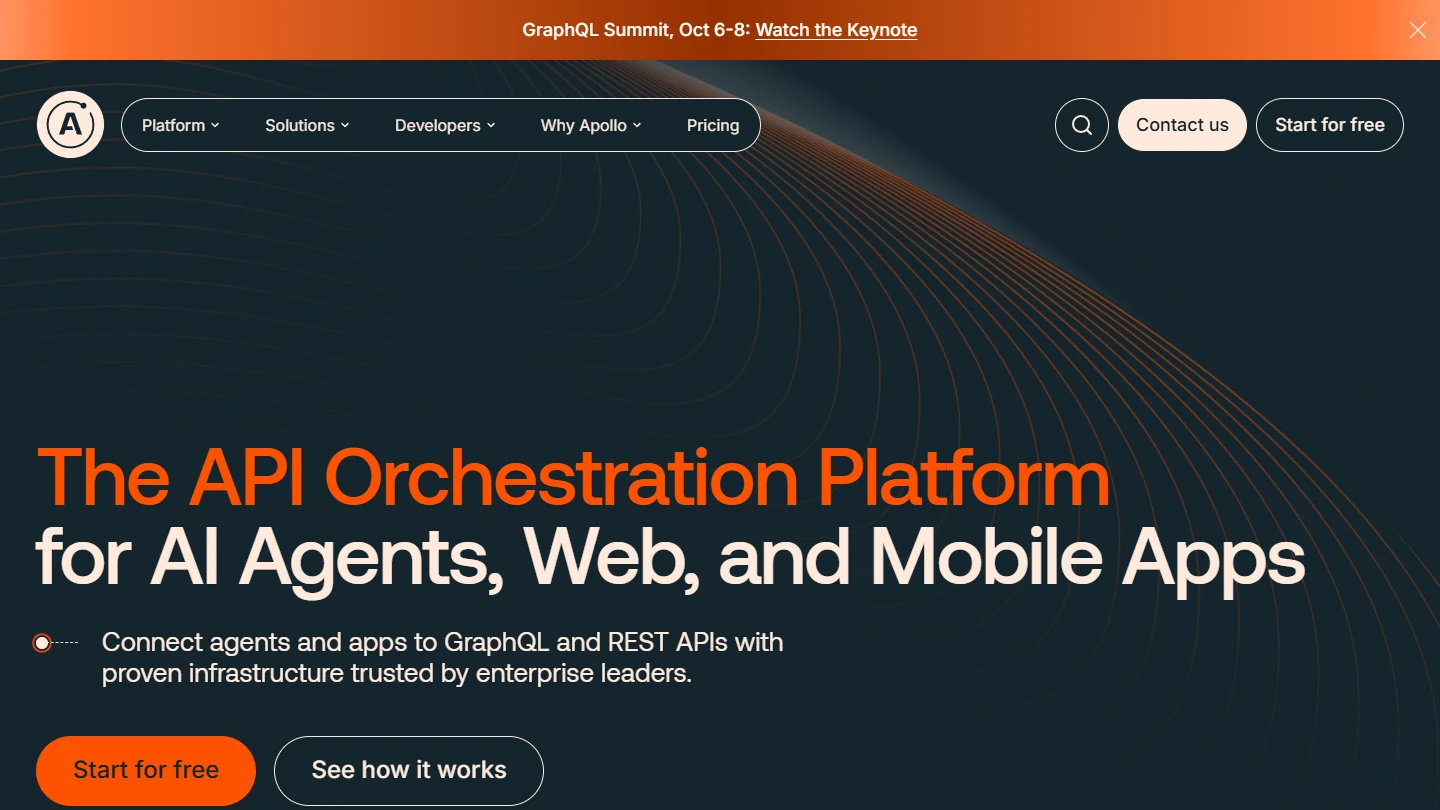Click the Developers dropdown arrow

coord(491,126)
